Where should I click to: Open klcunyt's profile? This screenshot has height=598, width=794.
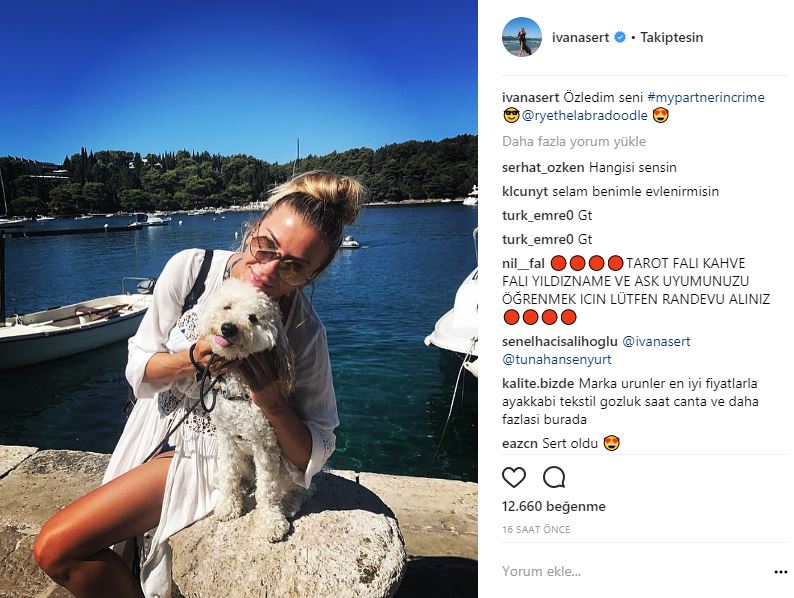pyautogui.click(x=525, y=191)
